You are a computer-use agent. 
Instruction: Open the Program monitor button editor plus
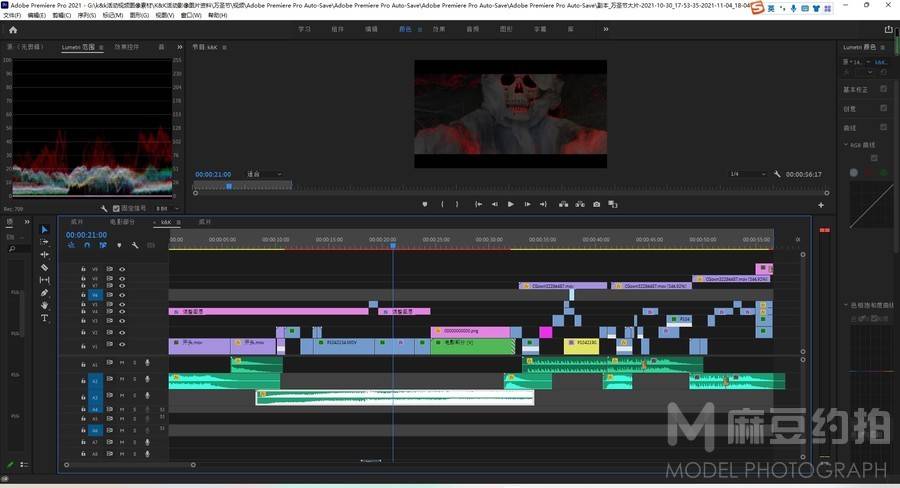[821, 205]
